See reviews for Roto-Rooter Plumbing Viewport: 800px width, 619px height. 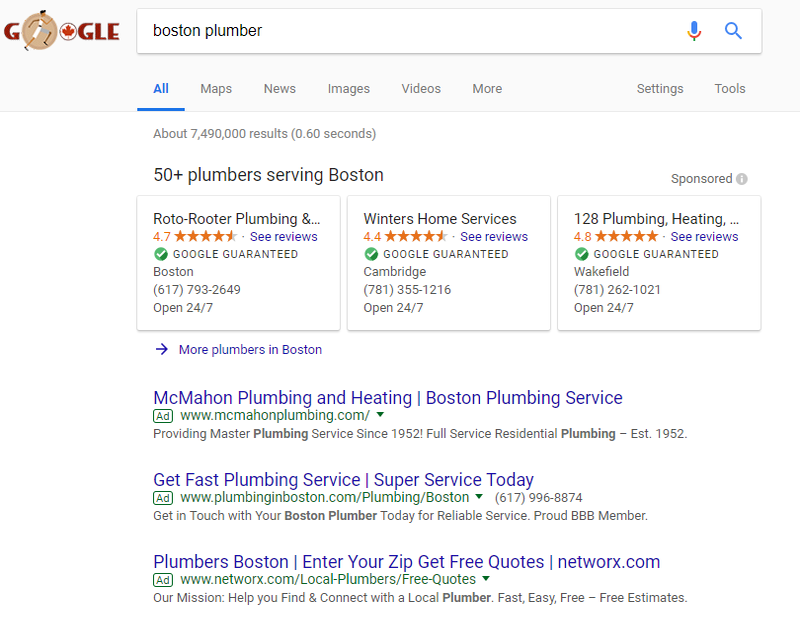click(283, 236)
